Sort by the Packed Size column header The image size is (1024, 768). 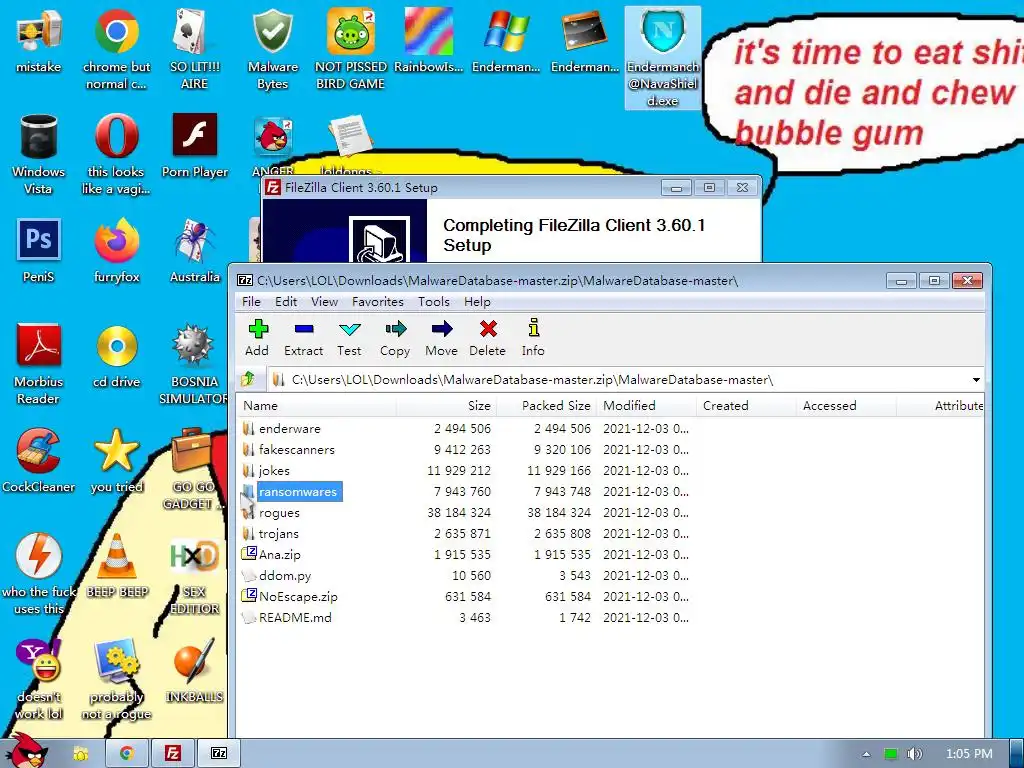point(547,406)
